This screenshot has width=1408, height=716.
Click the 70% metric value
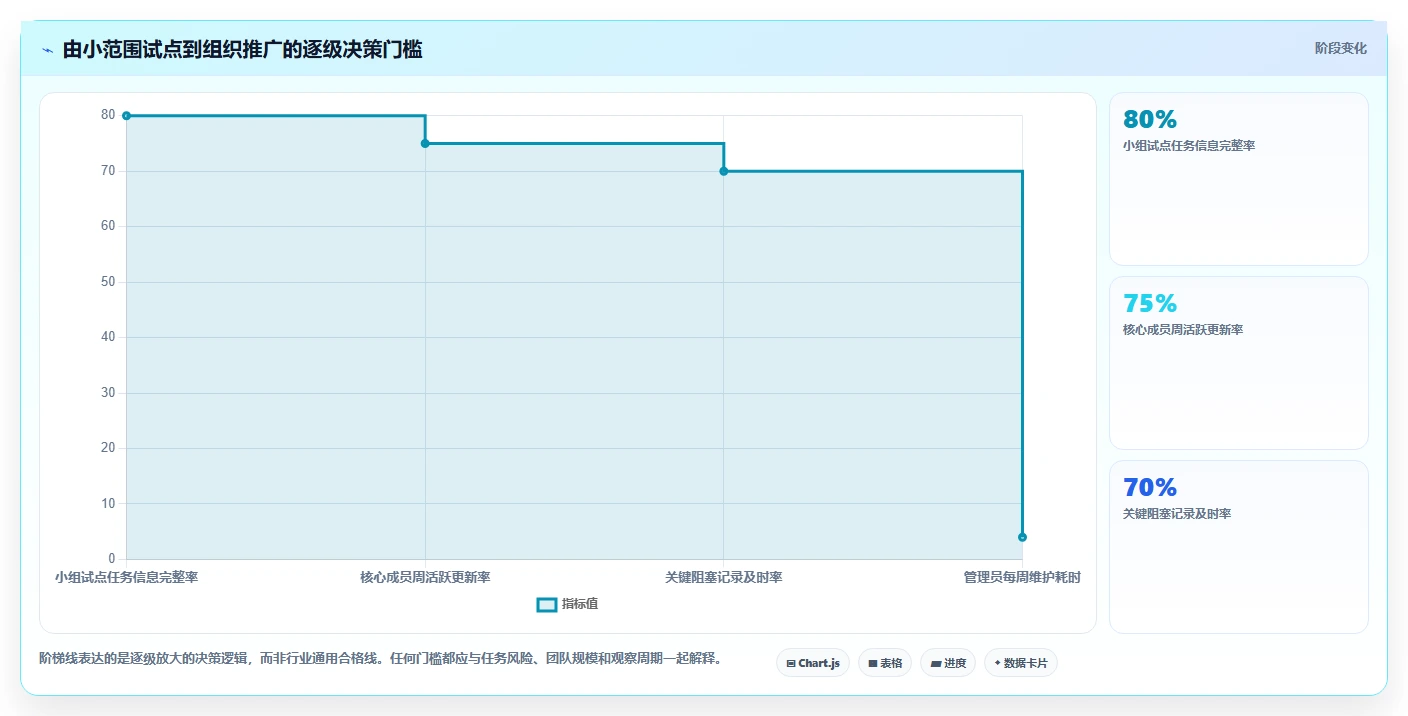tap(1150, 487)
